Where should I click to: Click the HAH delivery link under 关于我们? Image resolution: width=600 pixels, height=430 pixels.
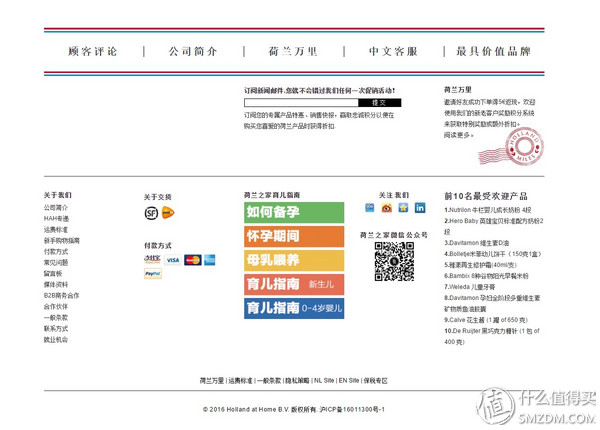56,218
